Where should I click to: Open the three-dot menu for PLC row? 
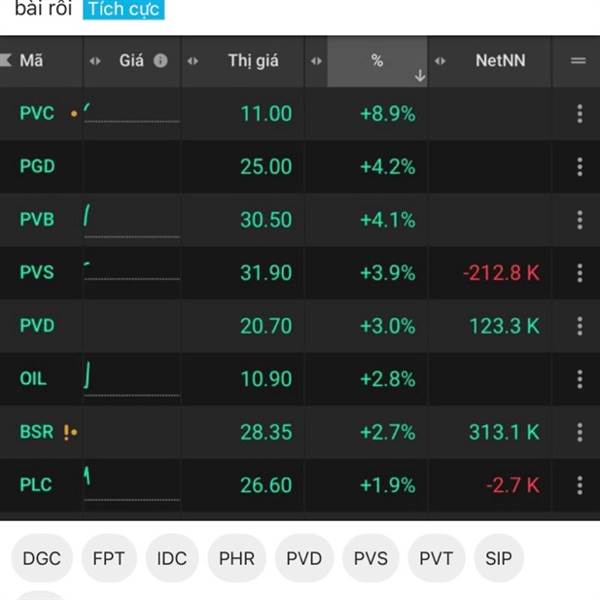pos(579,485)
